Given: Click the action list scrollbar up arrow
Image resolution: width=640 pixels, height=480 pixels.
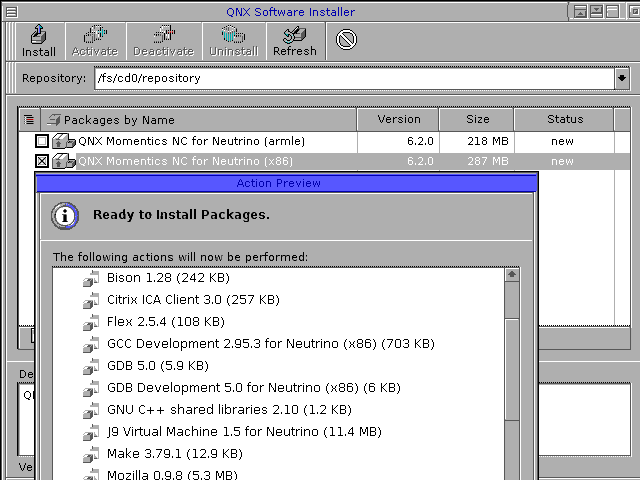Looking at the screenshot, I should point(512,274).
